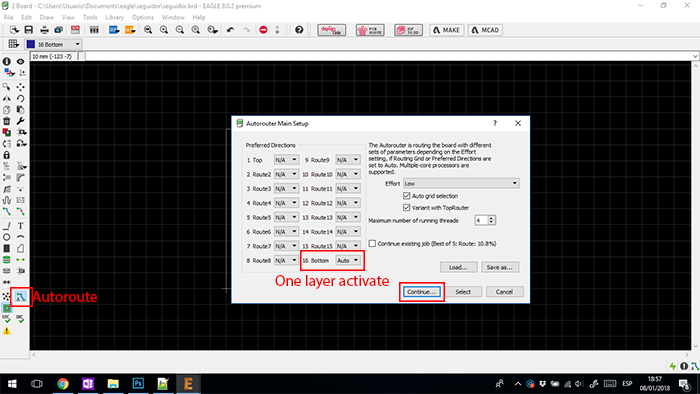
Task: Open the File menu
Action: tap(8, 17)
